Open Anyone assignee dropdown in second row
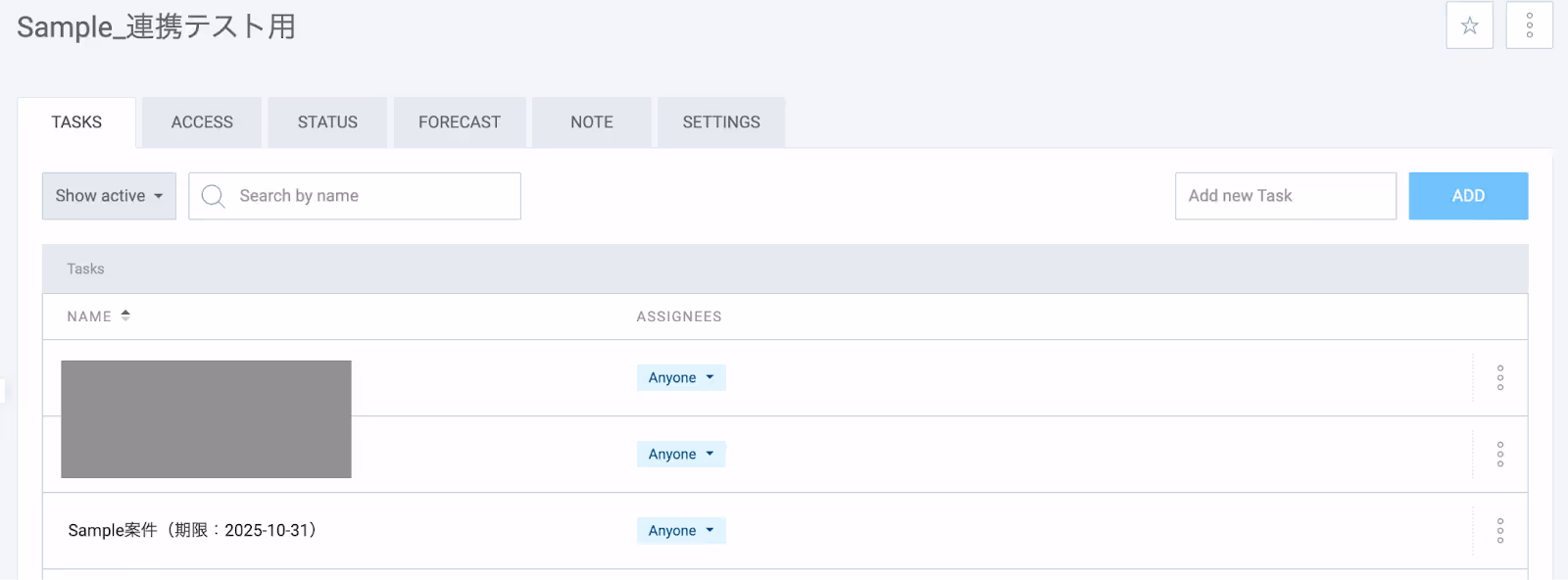1568x580 pixels. click(x=681, y=455)
